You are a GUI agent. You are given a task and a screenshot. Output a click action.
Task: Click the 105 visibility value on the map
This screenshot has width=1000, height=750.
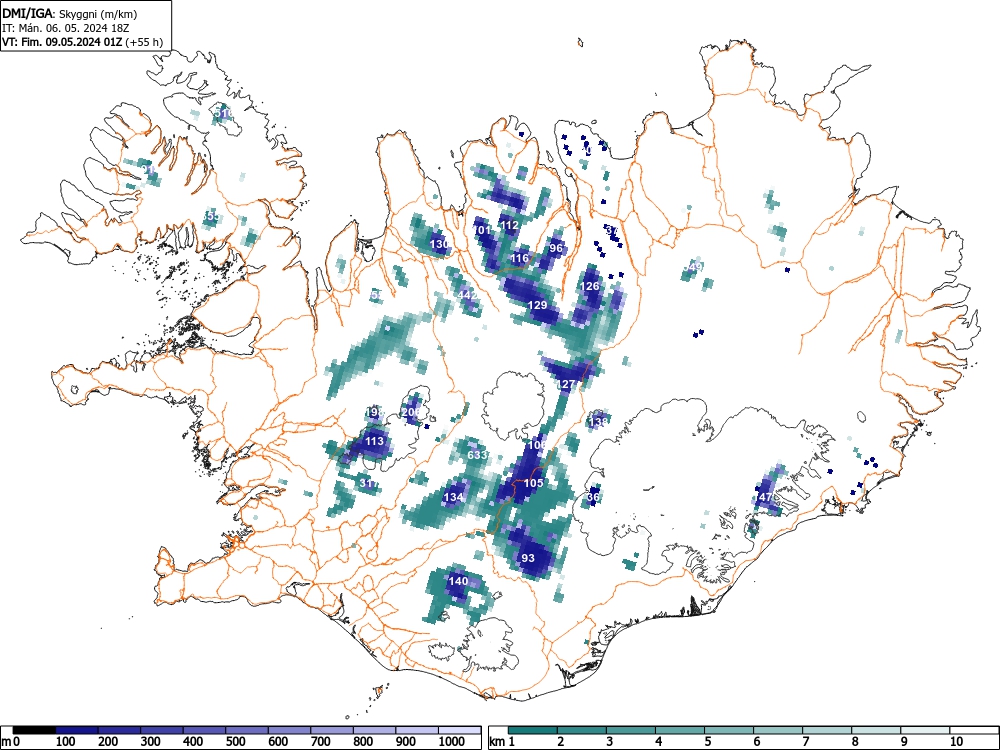[533, 483]
